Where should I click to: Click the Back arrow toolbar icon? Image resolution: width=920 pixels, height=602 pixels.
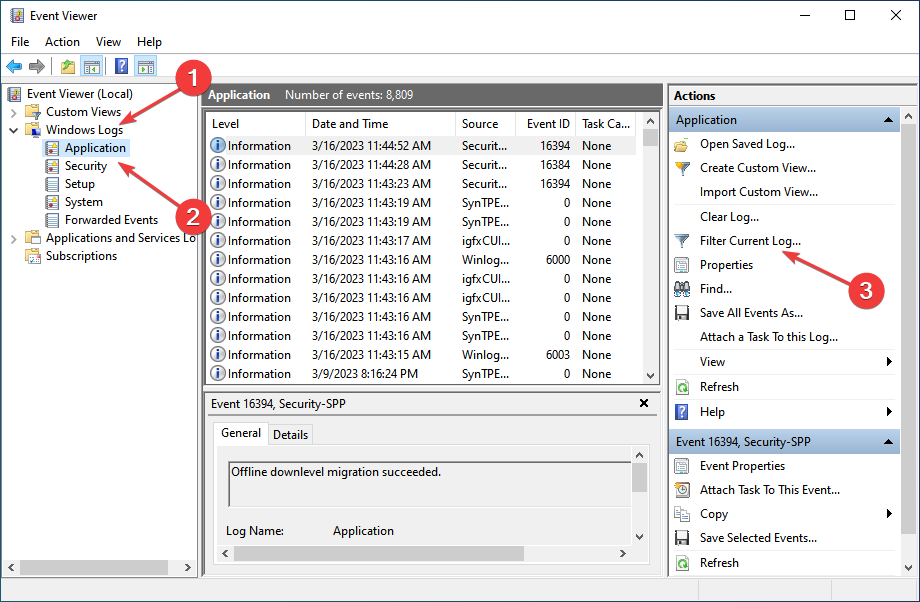point(14,66)
